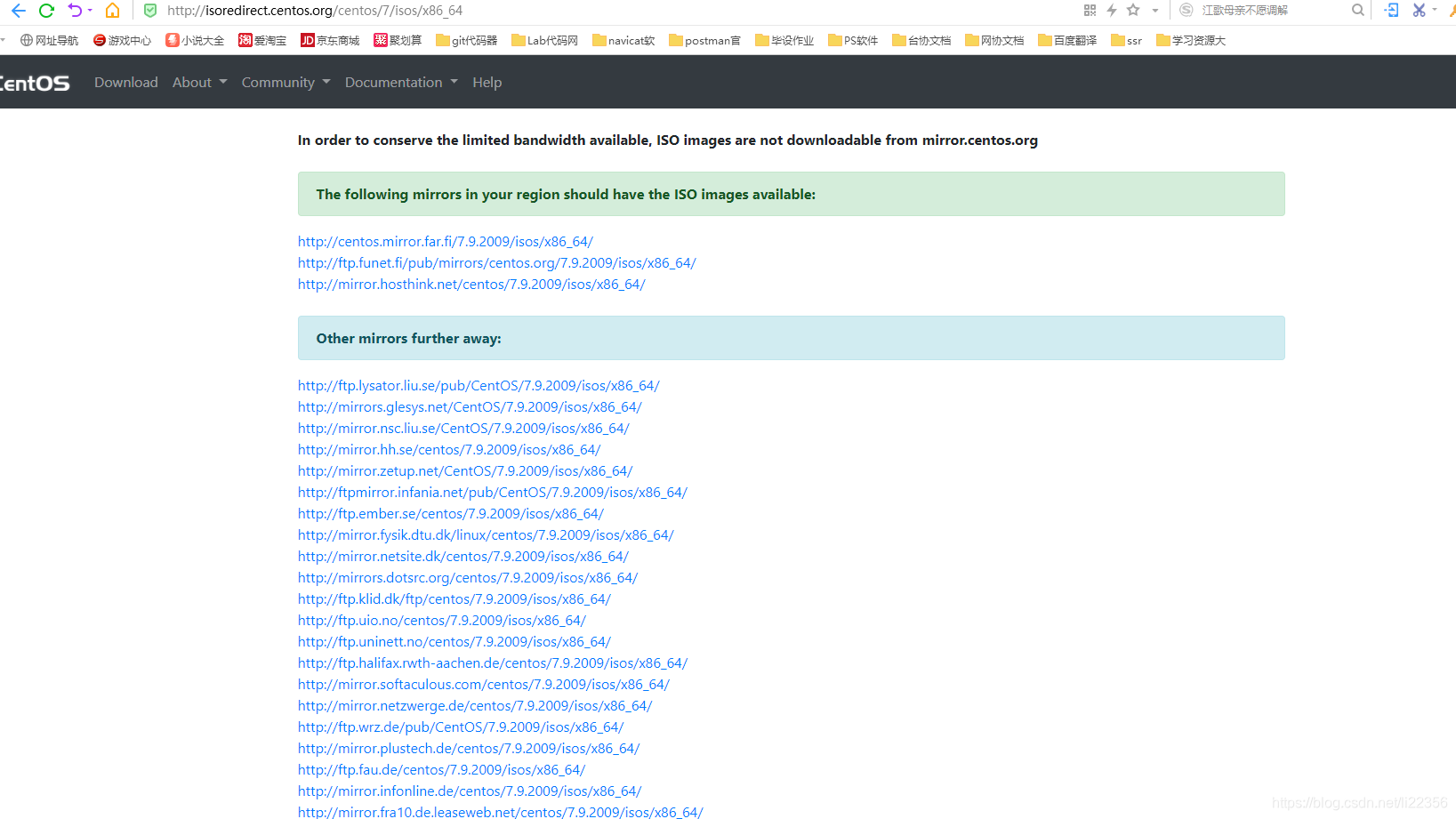
Task: Open the 毕设作业 bookmark folder
Action: (784, 40)
